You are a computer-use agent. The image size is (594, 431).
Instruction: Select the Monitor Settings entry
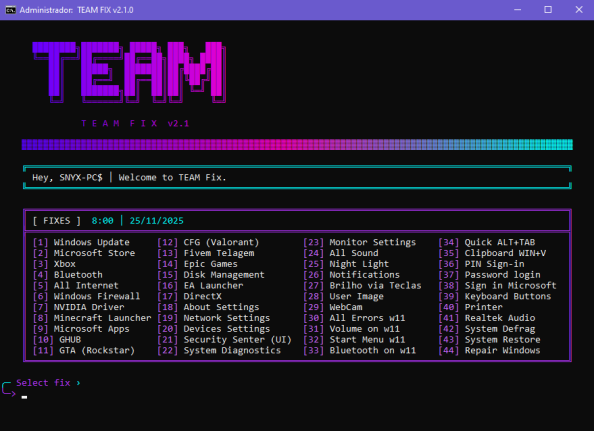[x=360, y=242]
